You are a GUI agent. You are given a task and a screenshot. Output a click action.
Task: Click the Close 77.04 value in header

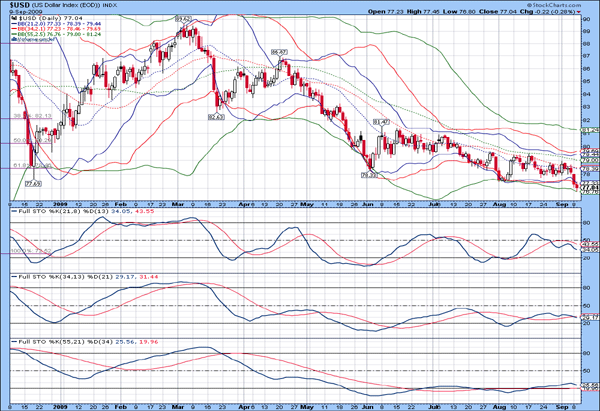tap(487, 12)
